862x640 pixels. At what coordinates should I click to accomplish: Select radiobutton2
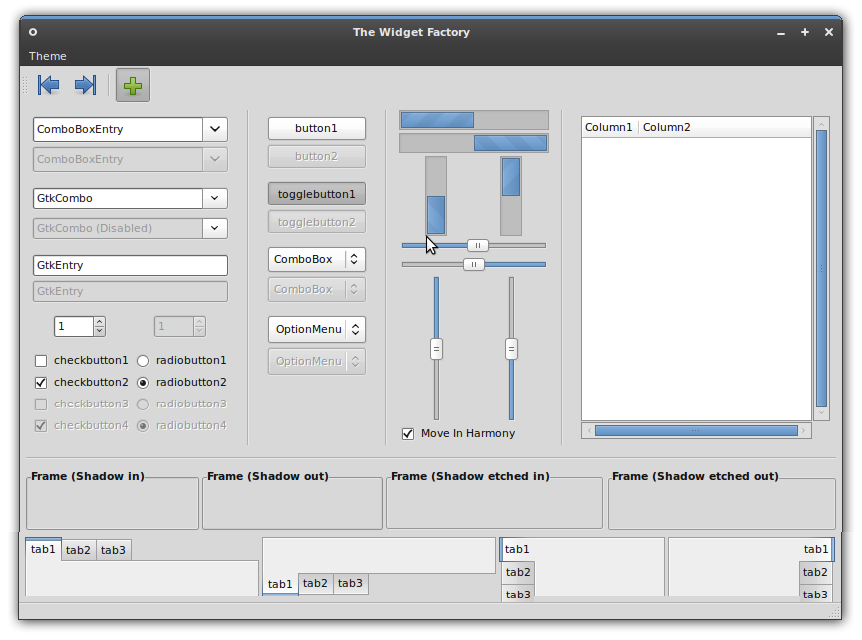click(143, 382)
